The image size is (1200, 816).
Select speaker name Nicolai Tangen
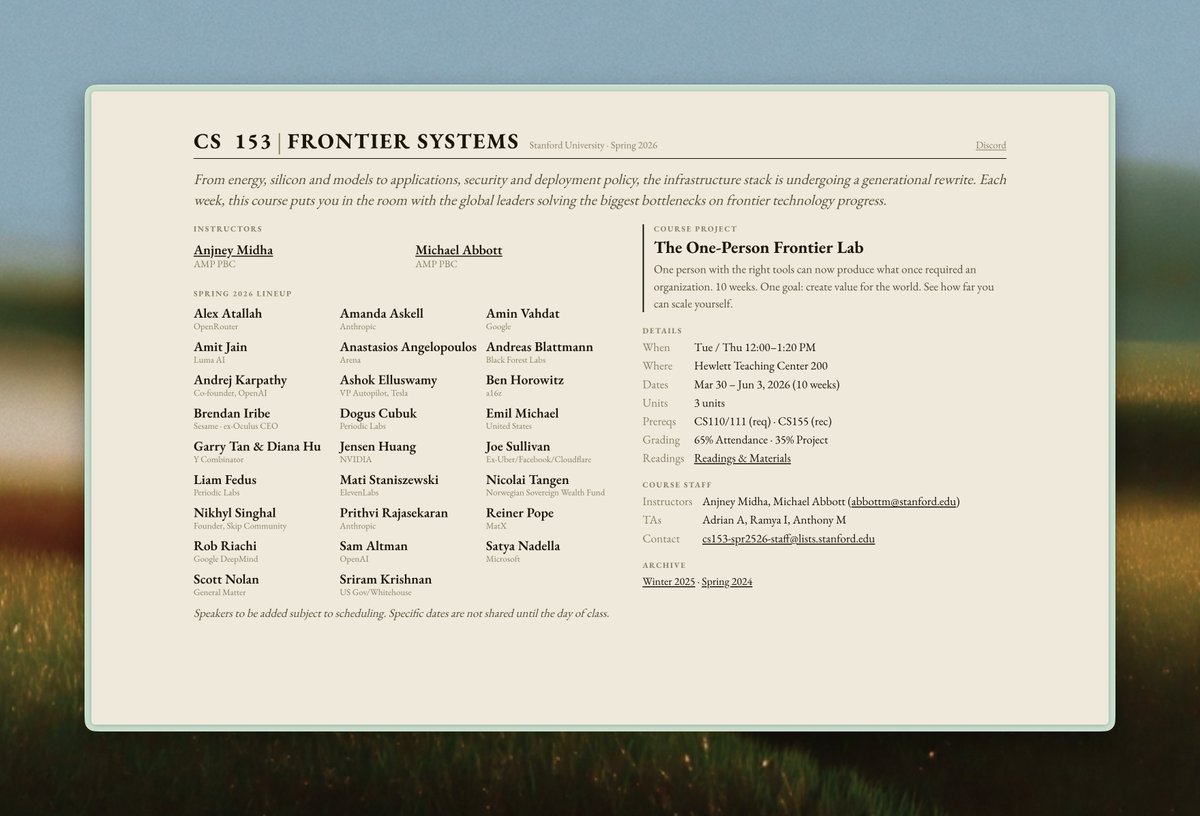click(528, 479)
